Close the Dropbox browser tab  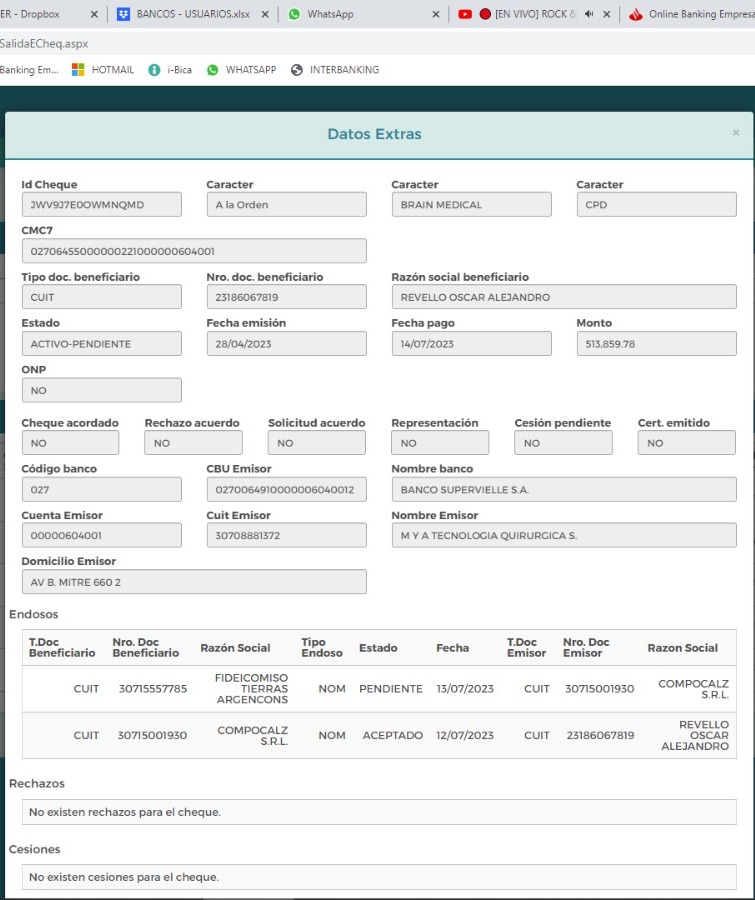pos(94,14)
